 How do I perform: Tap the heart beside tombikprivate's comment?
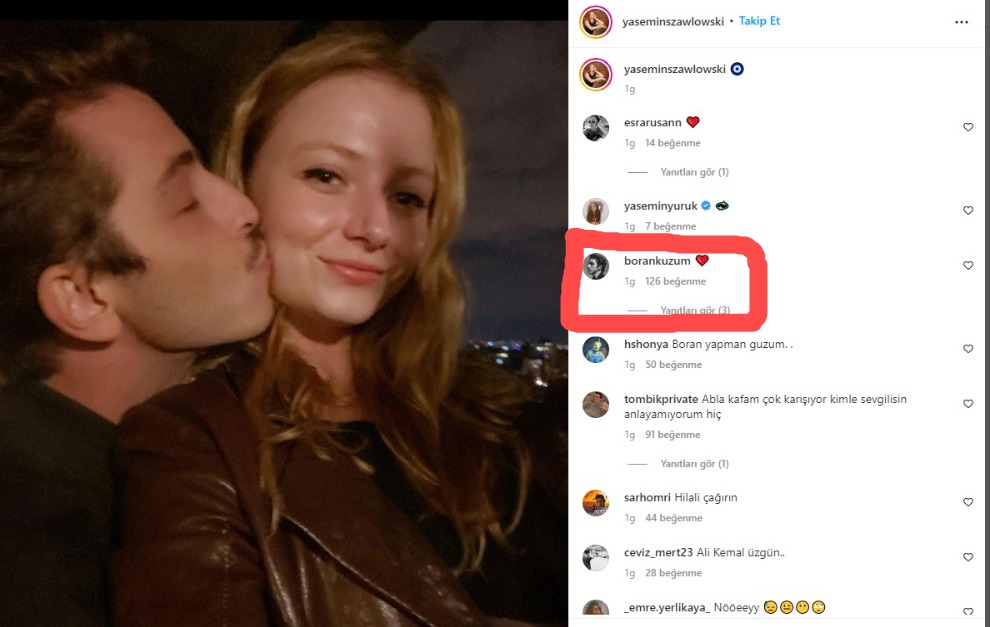968,404
